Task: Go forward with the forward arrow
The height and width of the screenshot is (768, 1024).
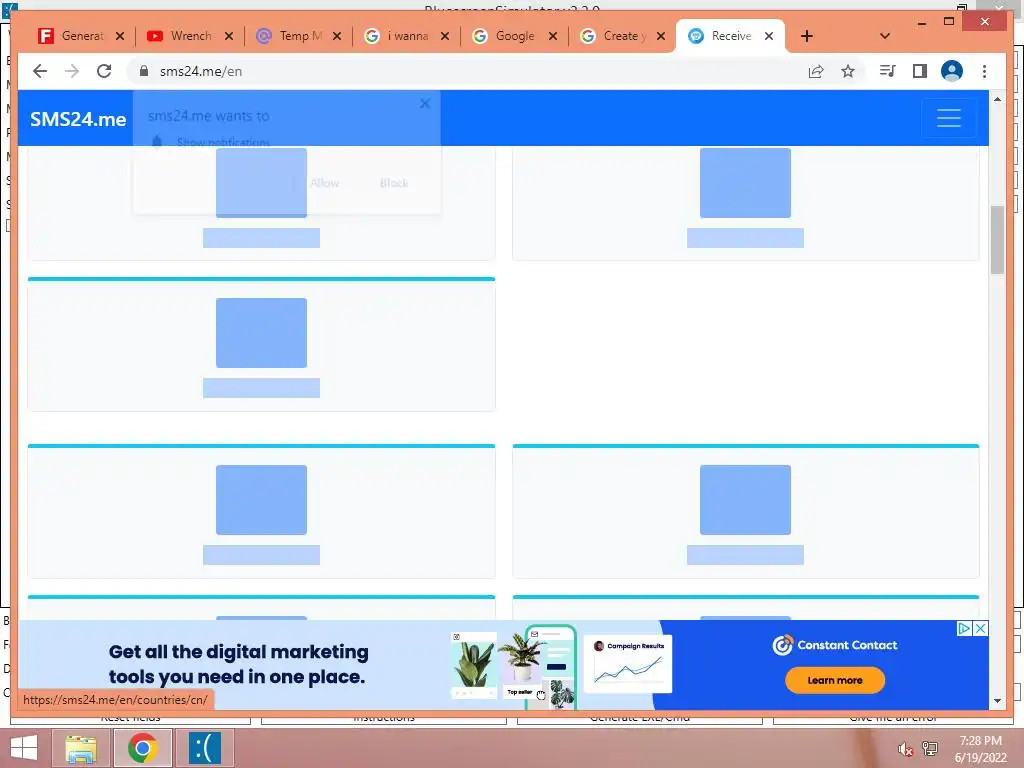Action: pos(72,71)
